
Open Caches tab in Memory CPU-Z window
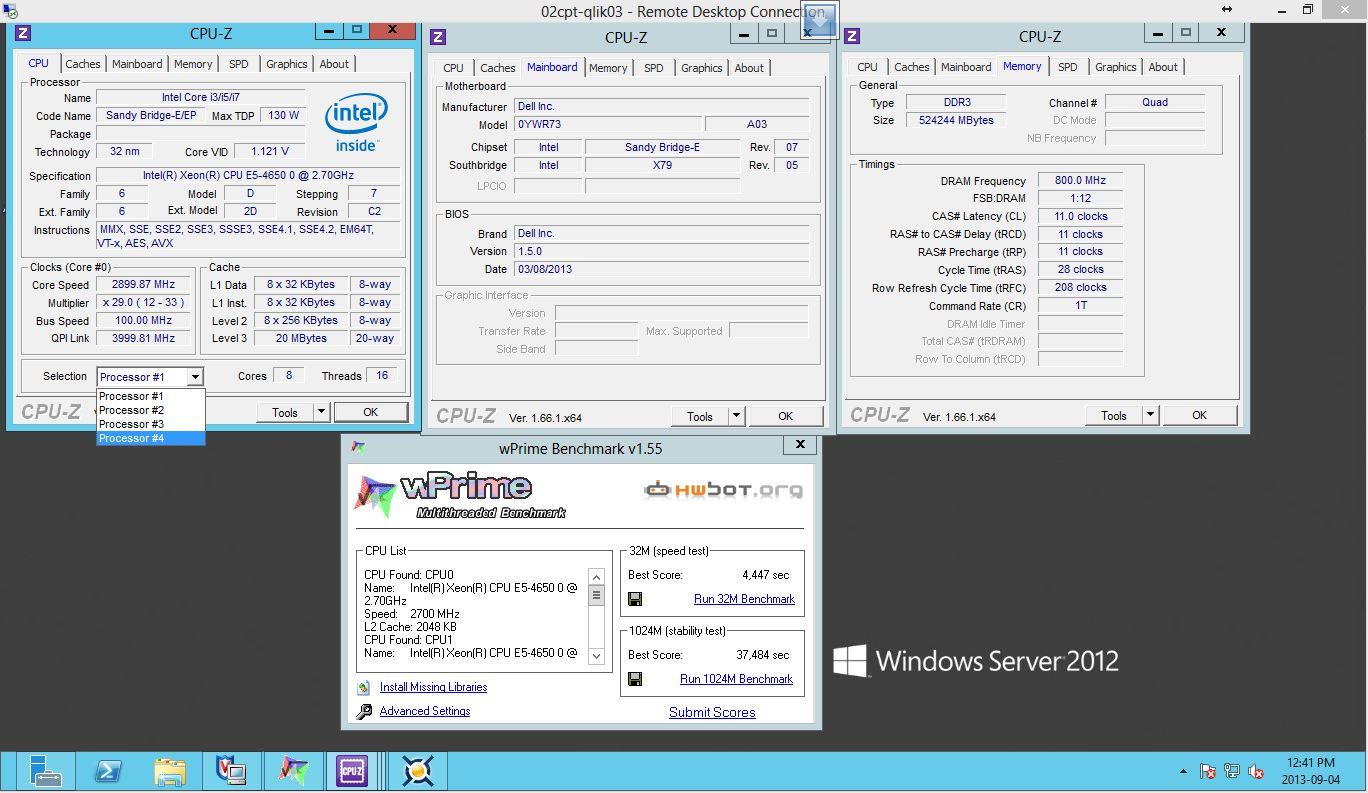[912, 67]
